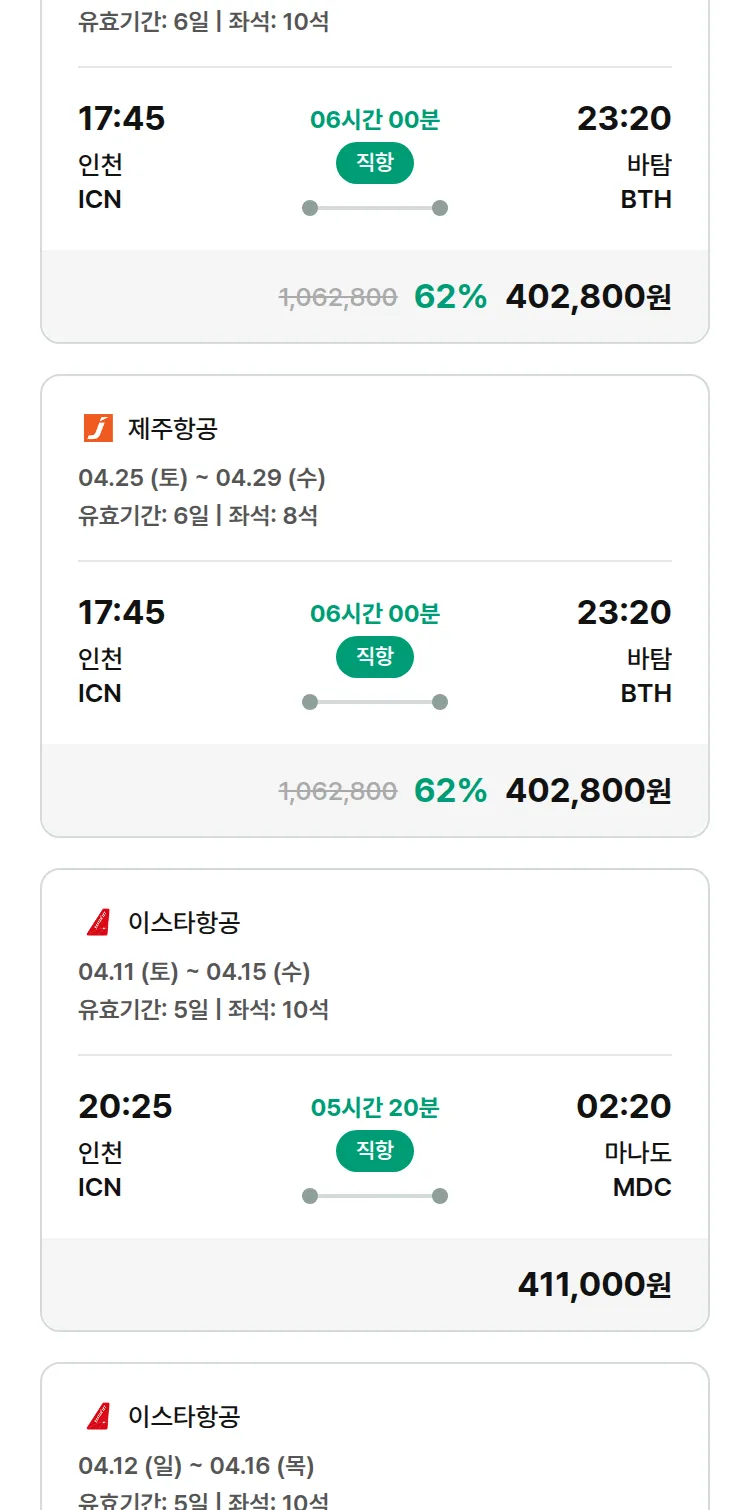This screenshot has width=750, height=1510.
Task: Click the 20:25 Incheon departure time
Action: (125, 1106)
